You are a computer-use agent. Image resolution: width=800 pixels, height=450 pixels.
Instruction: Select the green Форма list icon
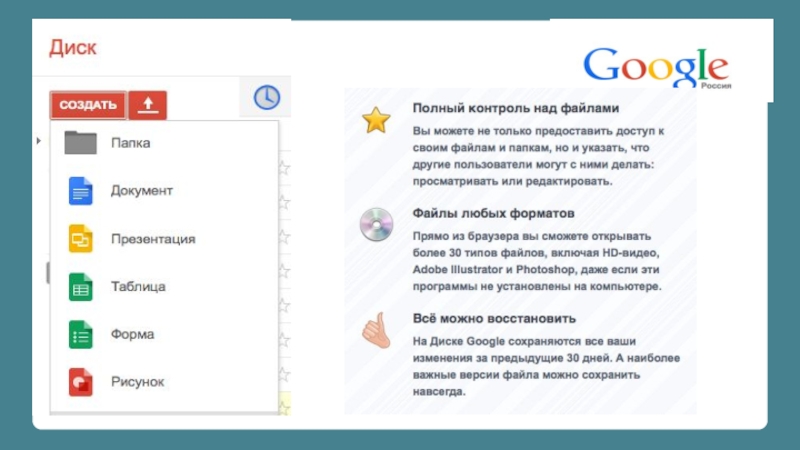(81, 334)
